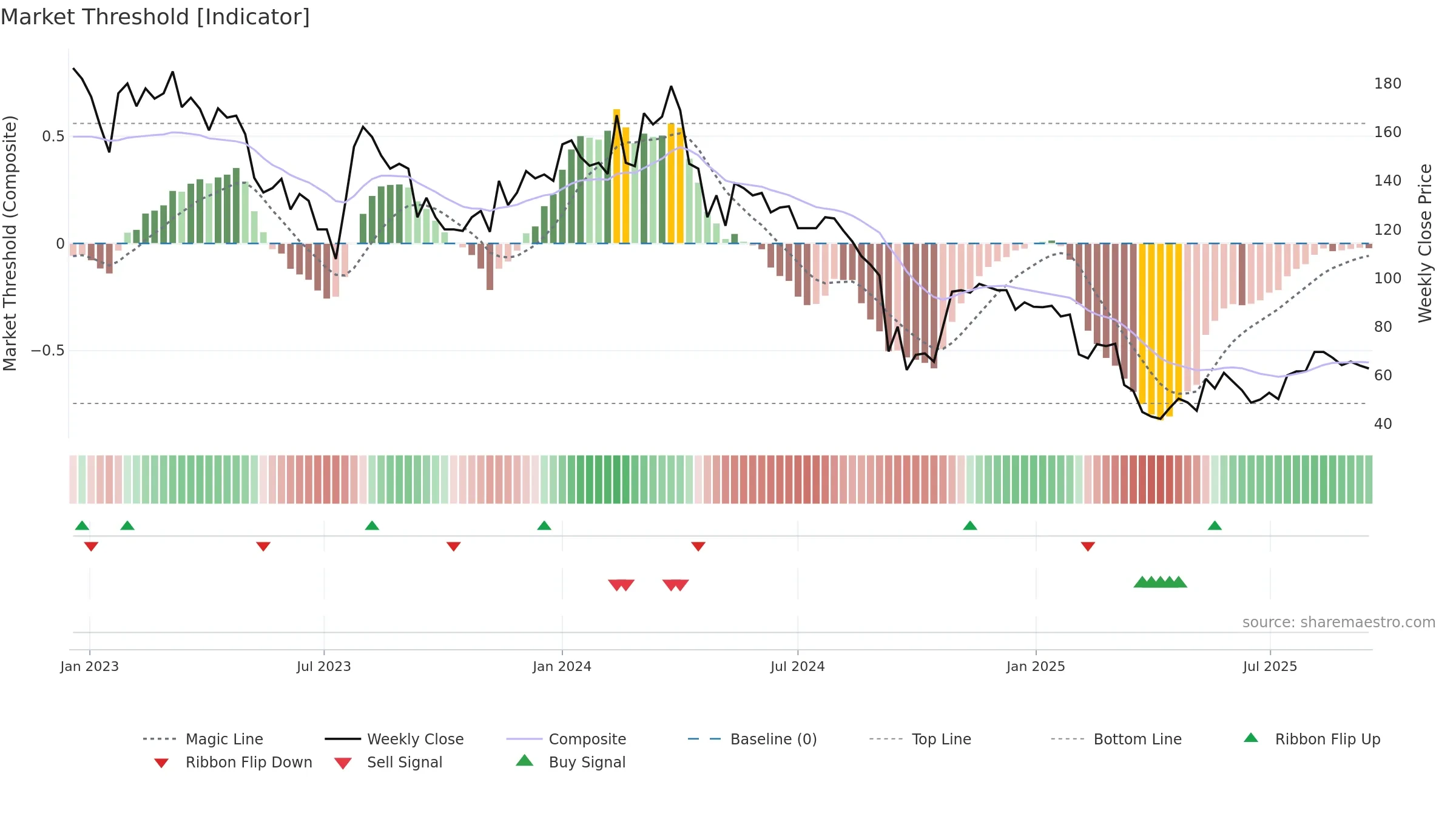Click the Bottom Line legend entry
The image size is (1456, 819).
[x=1116, y=739]
